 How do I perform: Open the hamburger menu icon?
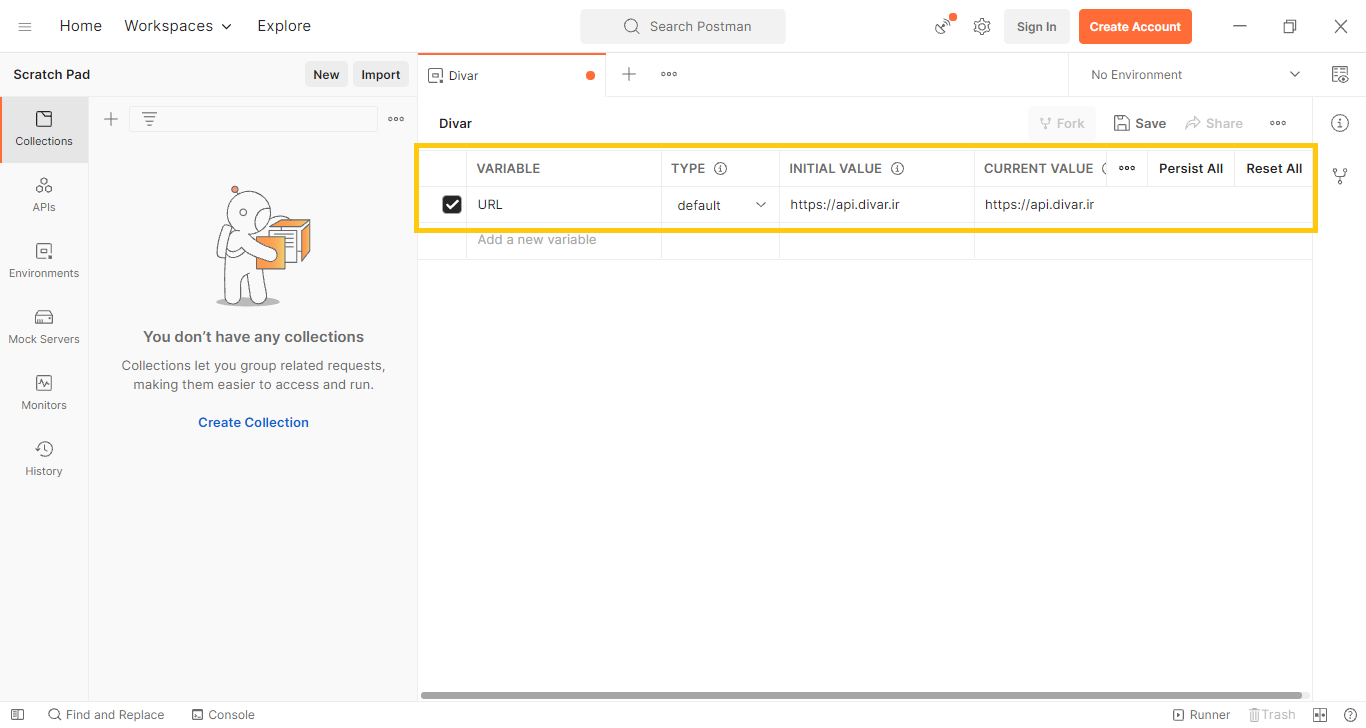pos(25,27)
